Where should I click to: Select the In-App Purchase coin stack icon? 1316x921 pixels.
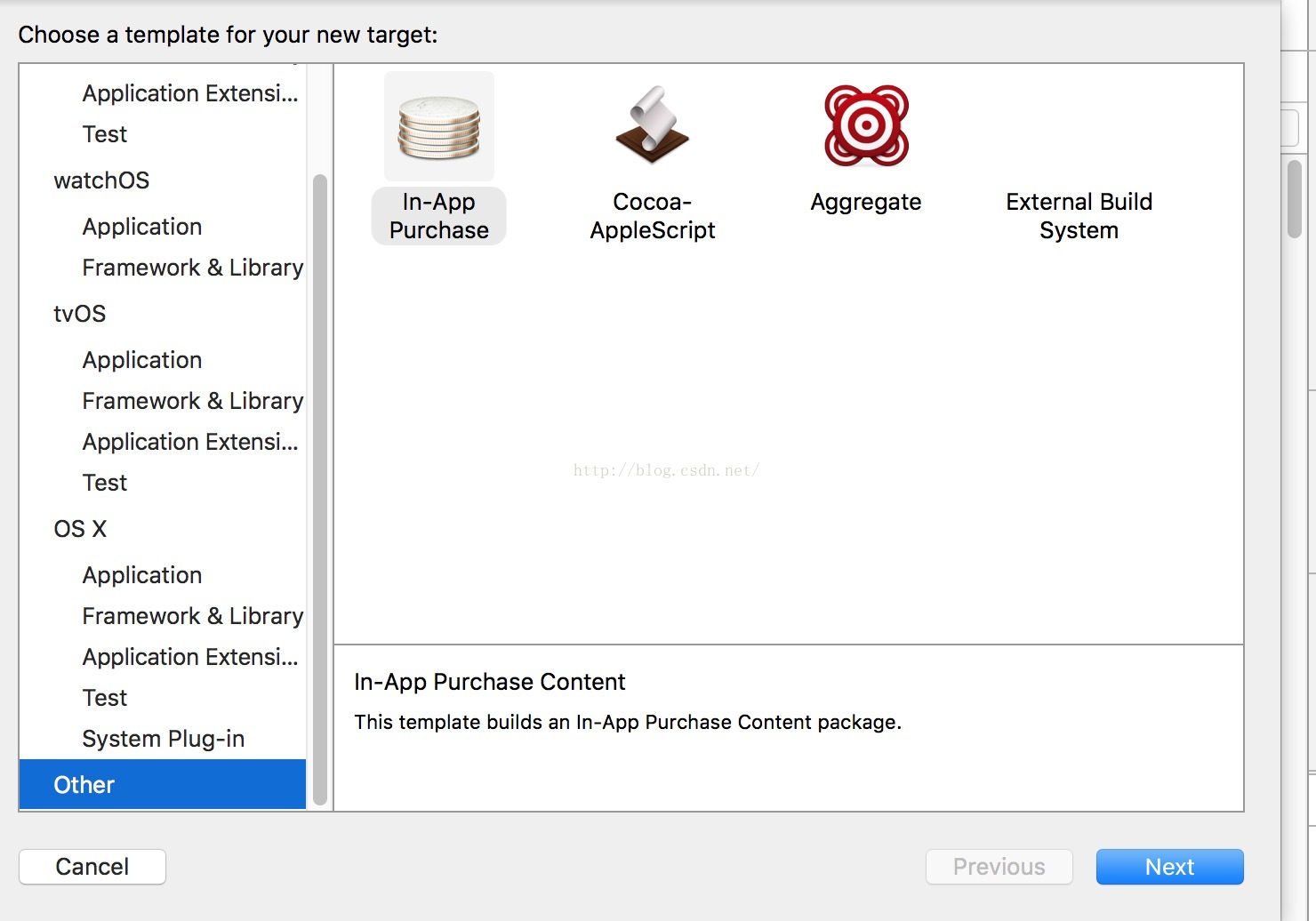click(439, 127)
